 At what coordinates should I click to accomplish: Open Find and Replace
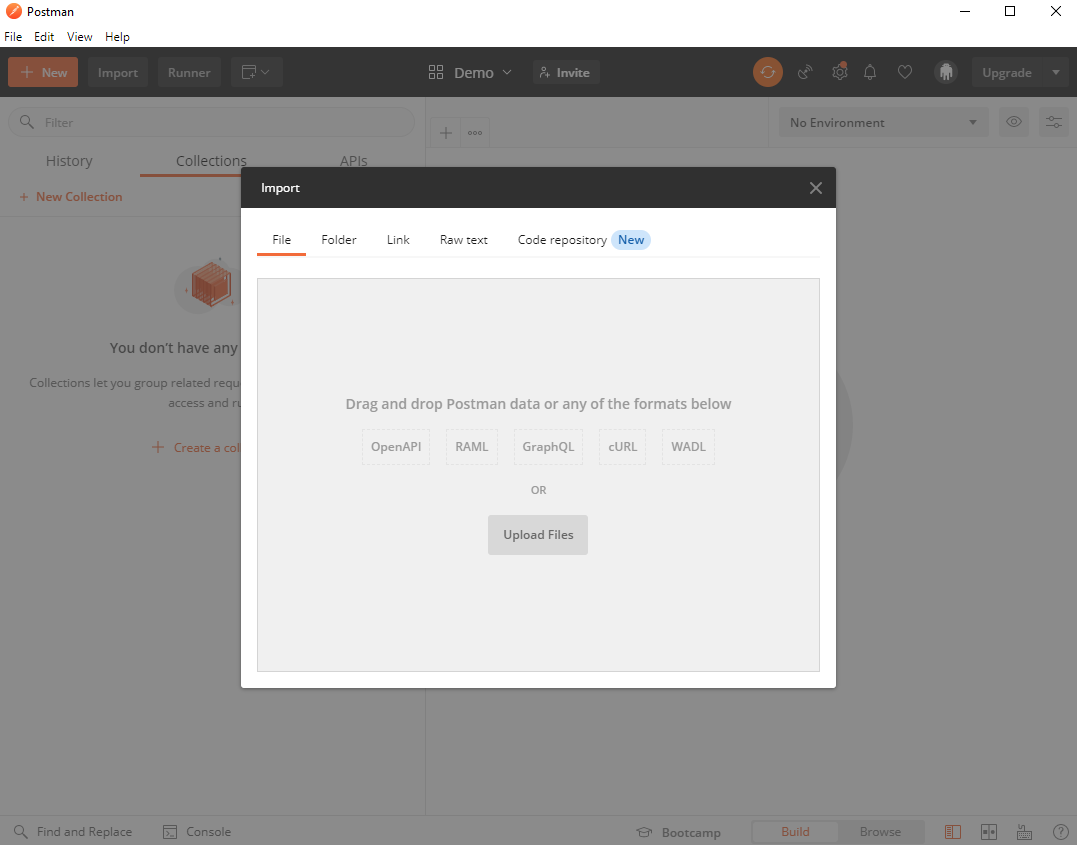[73, 832]
